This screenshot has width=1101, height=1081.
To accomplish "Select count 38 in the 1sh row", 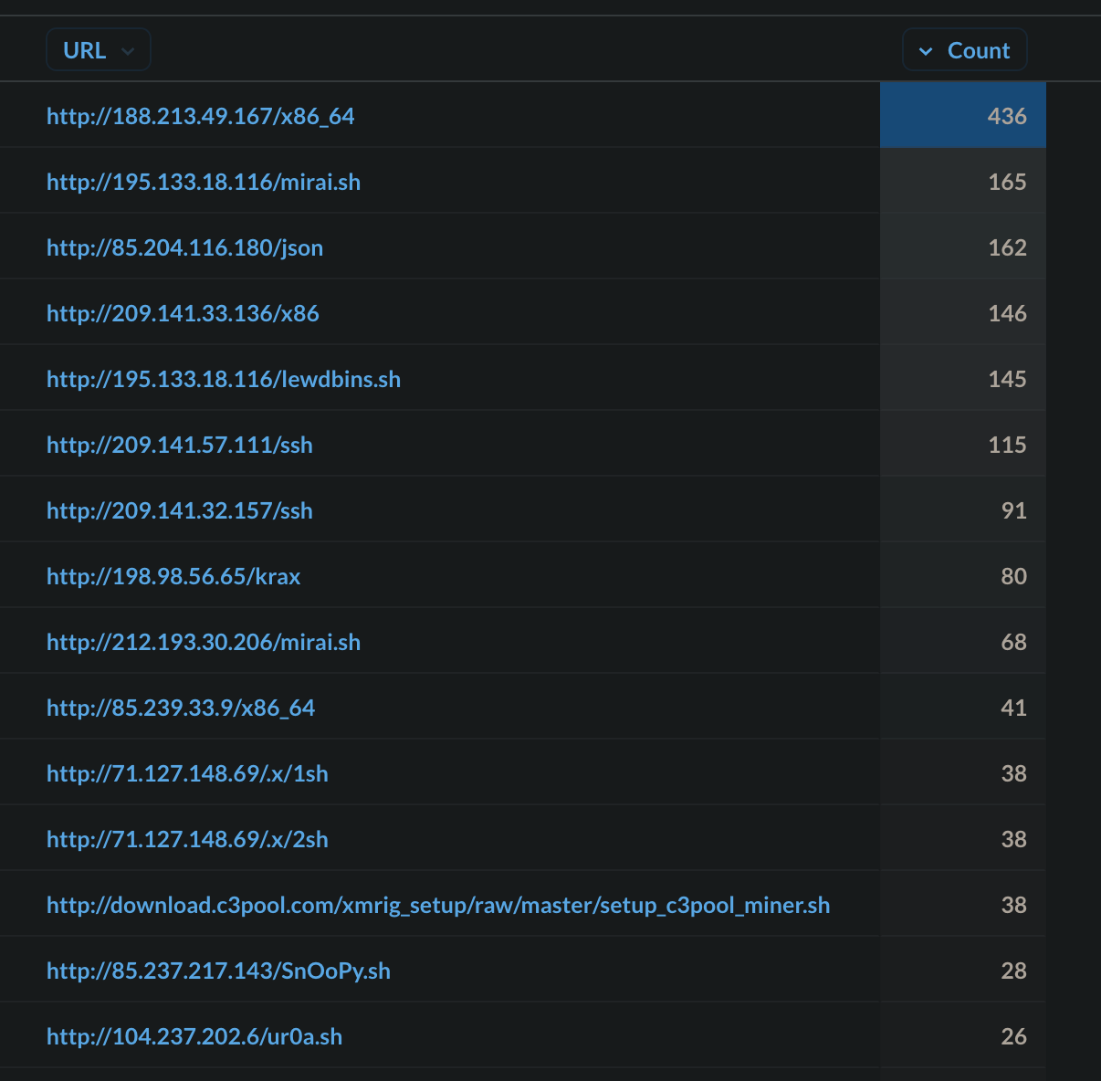I will [x=963, y=773].
